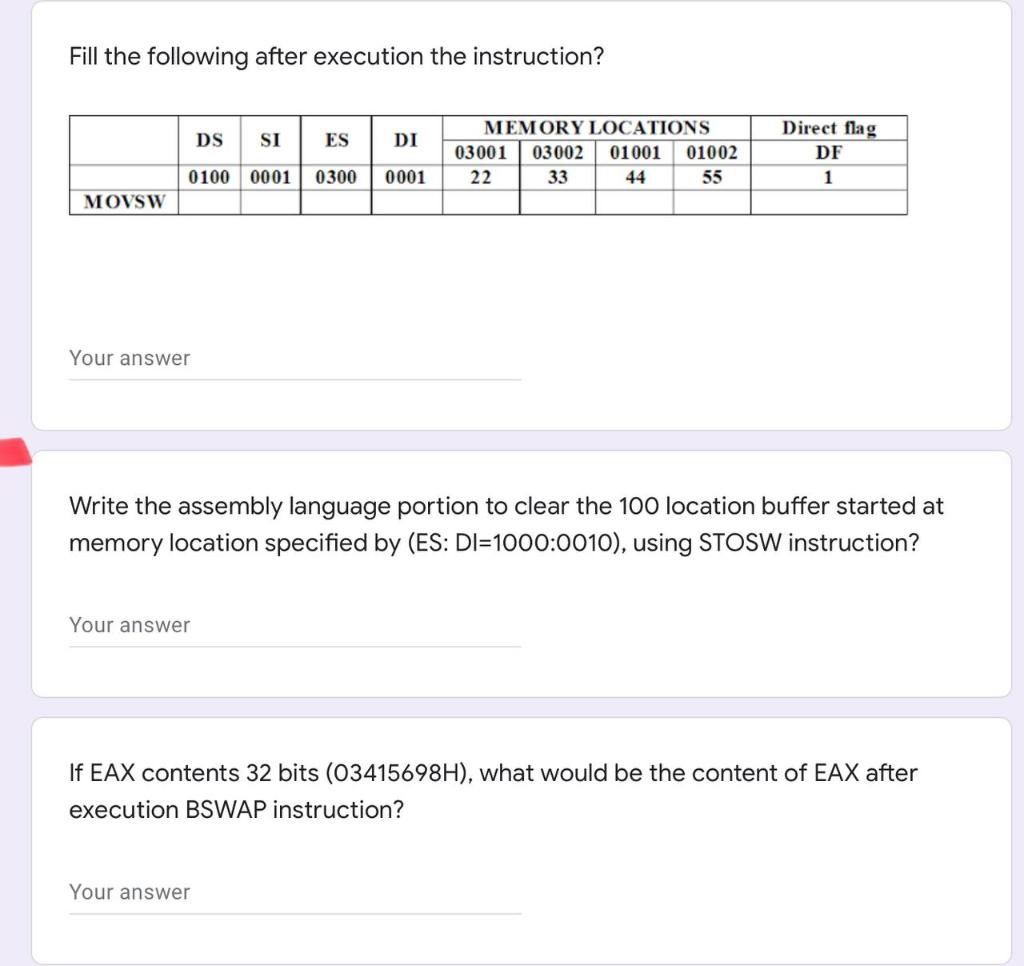Click the DI column header in the table

(x=405, y=141)
